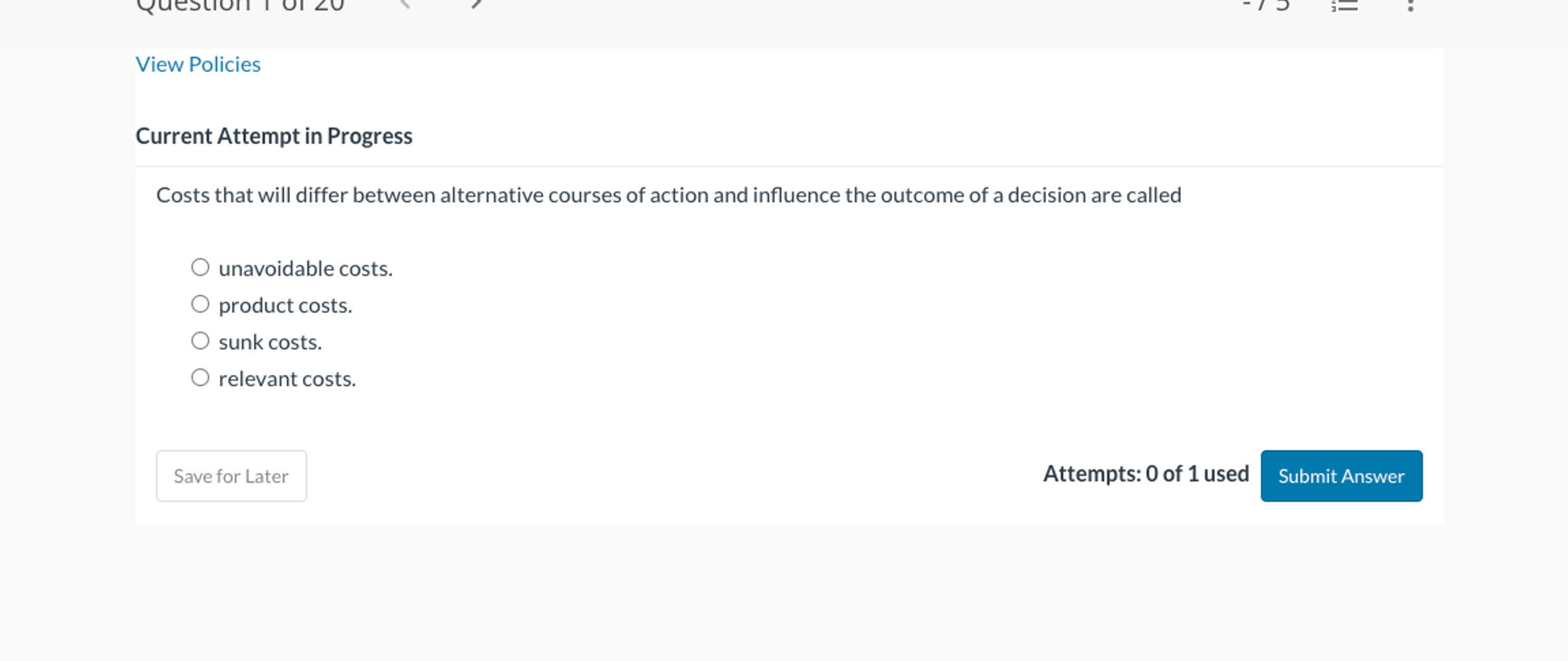1568x661 pixels.
Task: Click the Save for Later button
Action: [x=232, y=476]
